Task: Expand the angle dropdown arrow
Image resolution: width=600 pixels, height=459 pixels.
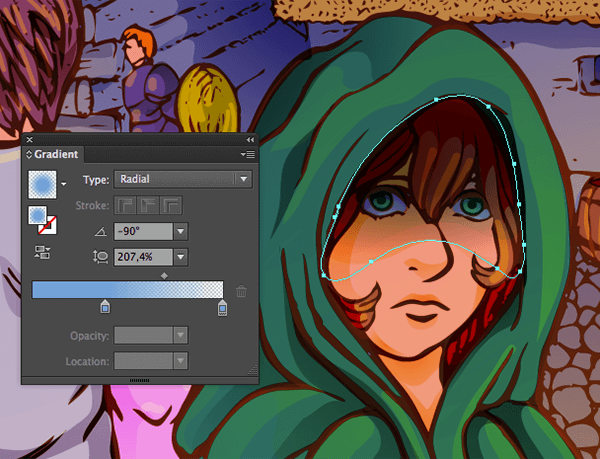Action: tap(180, 232)
